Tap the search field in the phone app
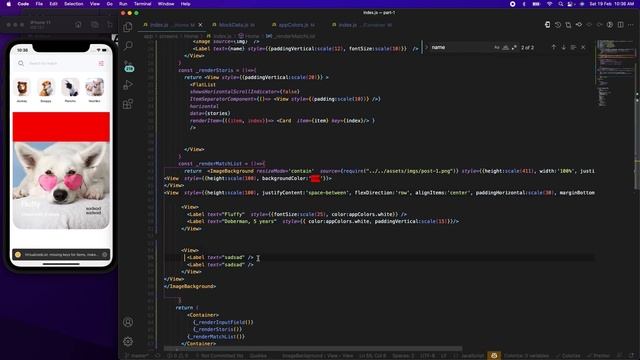This screenshot has height=360, width=640. coord(61,63)
